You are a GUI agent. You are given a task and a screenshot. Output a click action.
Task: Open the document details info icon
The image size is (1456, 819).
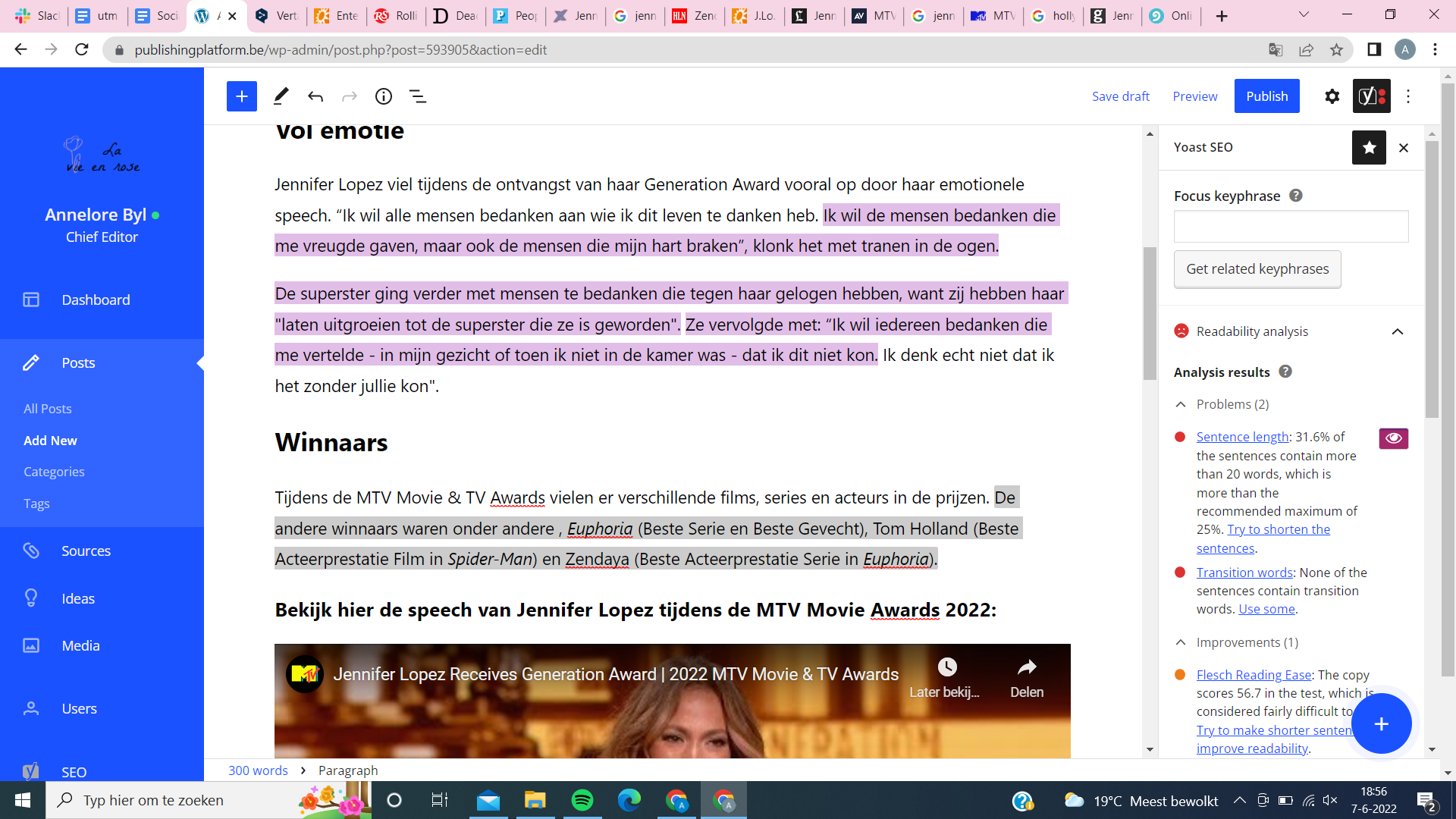(x=384, y=96)
